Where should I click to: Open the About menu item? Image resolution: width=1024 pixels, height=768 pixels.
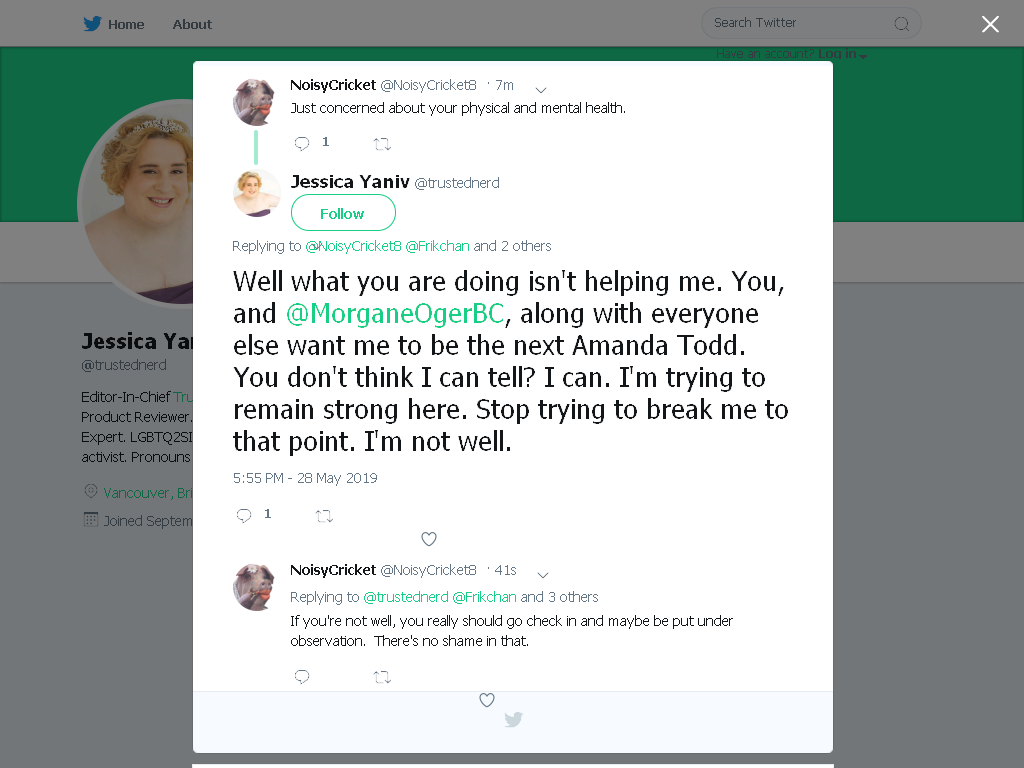(192, 24)
